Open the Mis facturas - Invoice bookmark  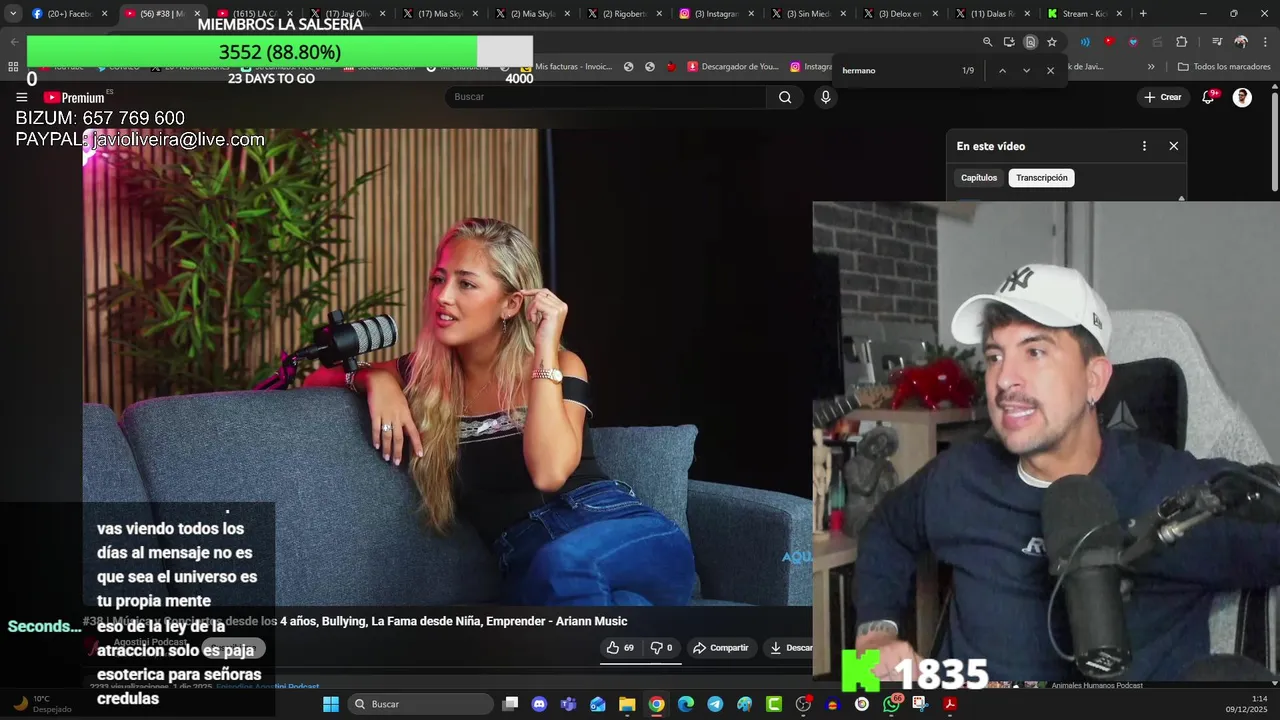click(565, 67)
